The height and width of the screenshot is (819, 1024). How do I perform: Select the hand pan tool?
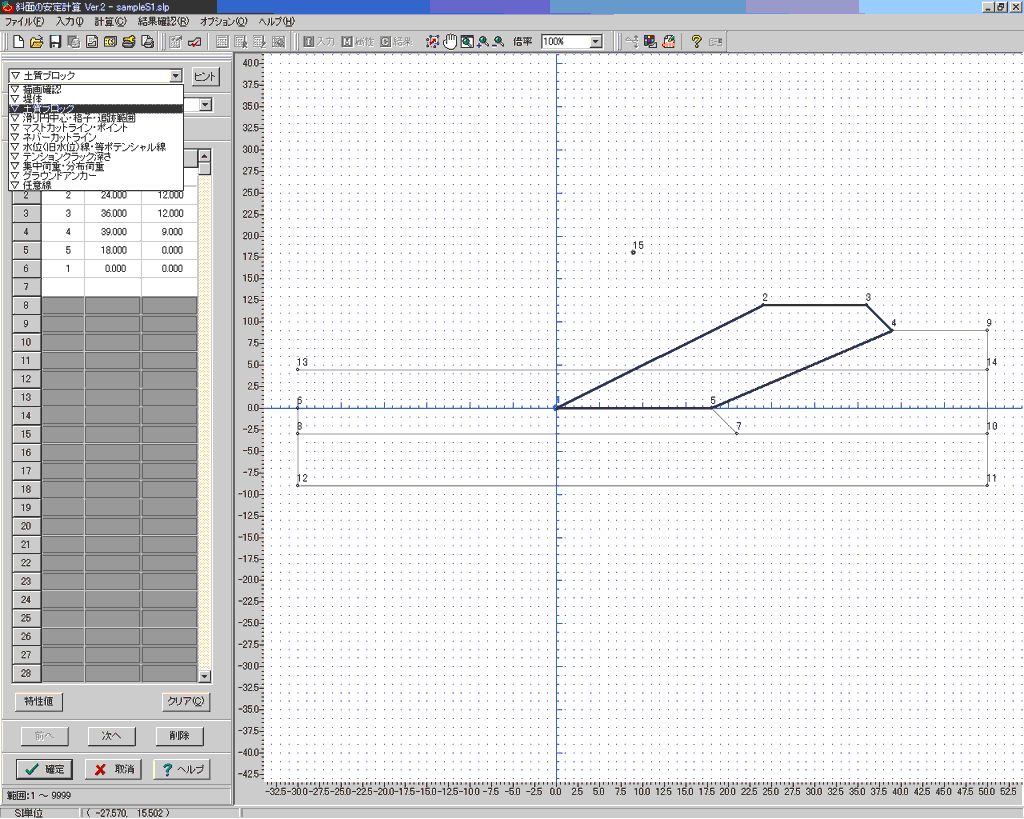[450, 42]
